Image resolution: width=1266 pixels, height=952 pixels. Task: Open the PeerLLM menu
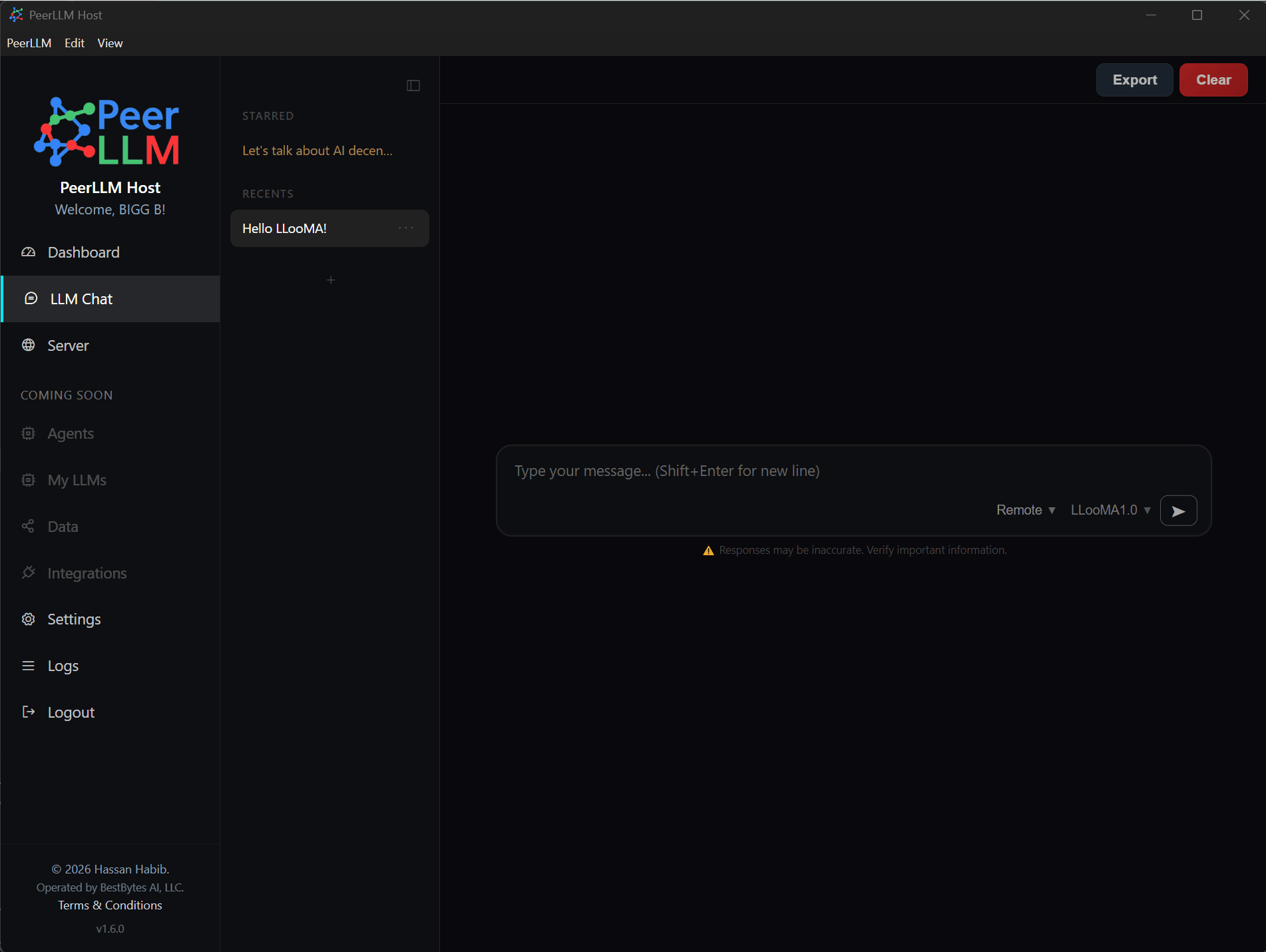click(x=29, y=43)
